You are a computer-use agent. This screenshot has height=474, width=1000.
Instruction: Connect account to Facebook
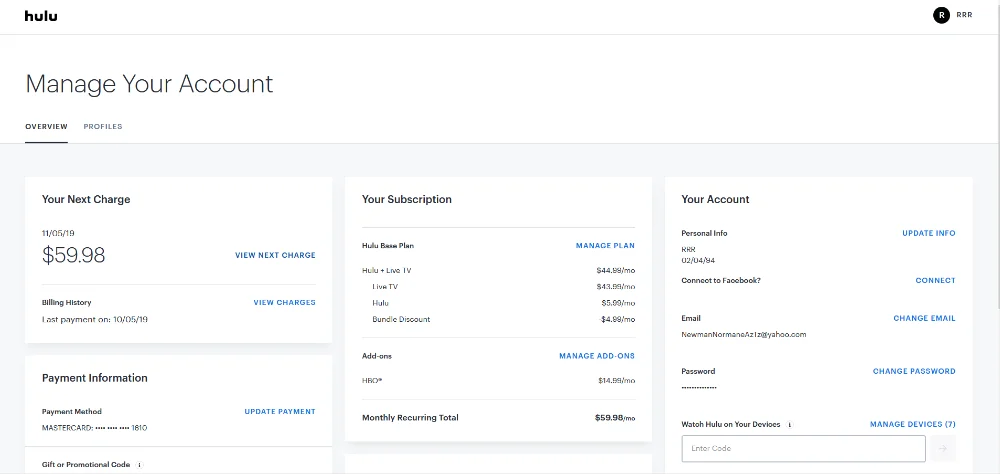point(936,281)
